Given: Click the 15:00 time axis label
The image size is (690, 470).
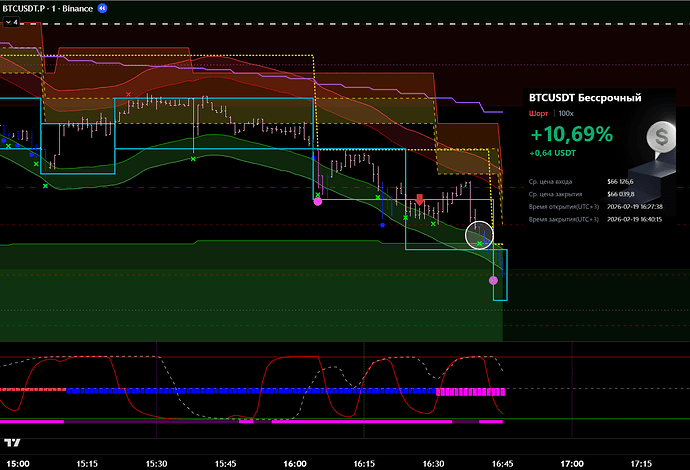Looking at the screenshot, I should [18, 463].
